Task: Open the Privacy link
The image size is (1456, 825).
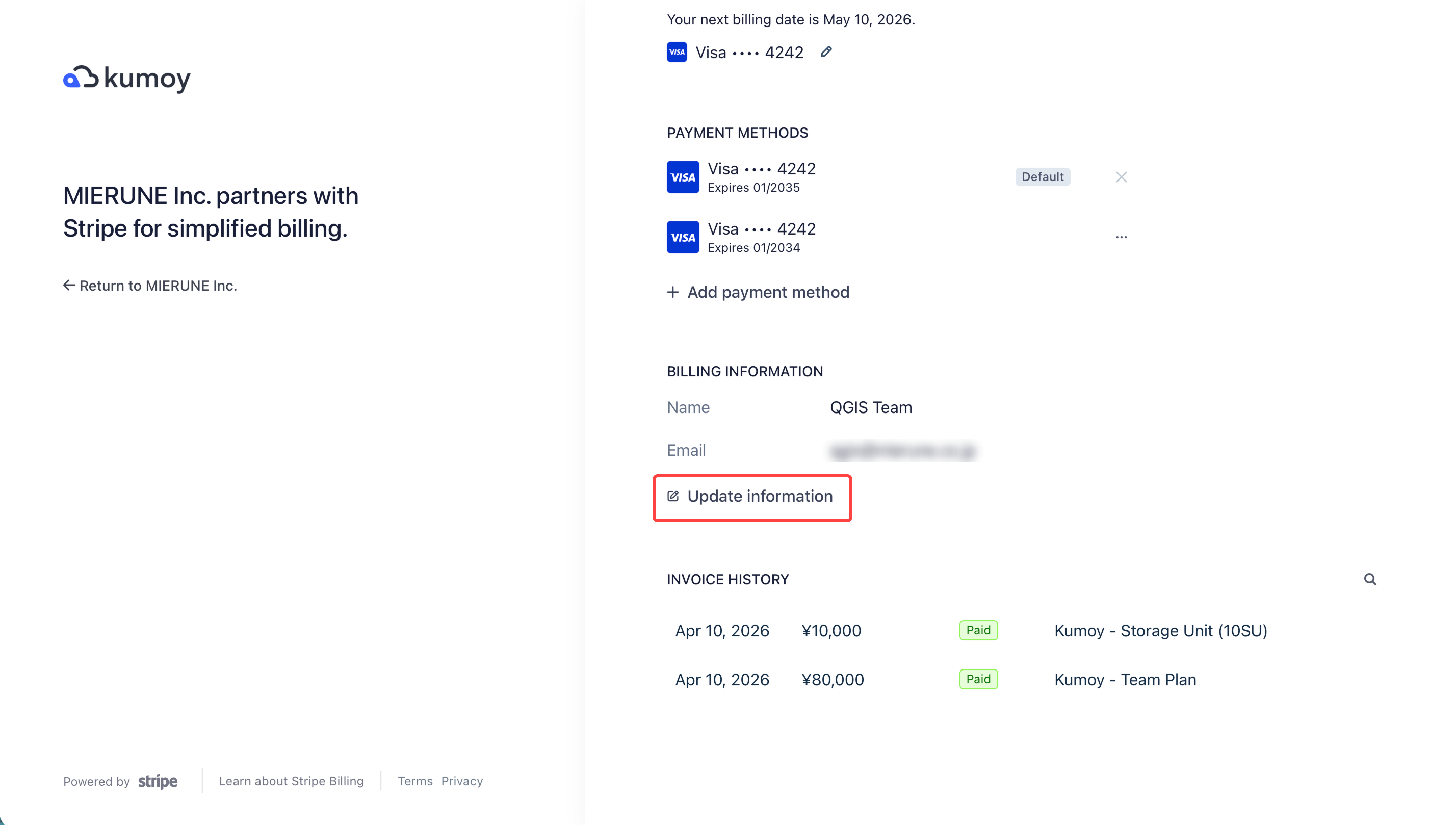Action: pyautogui.click(x=462, y=781)
